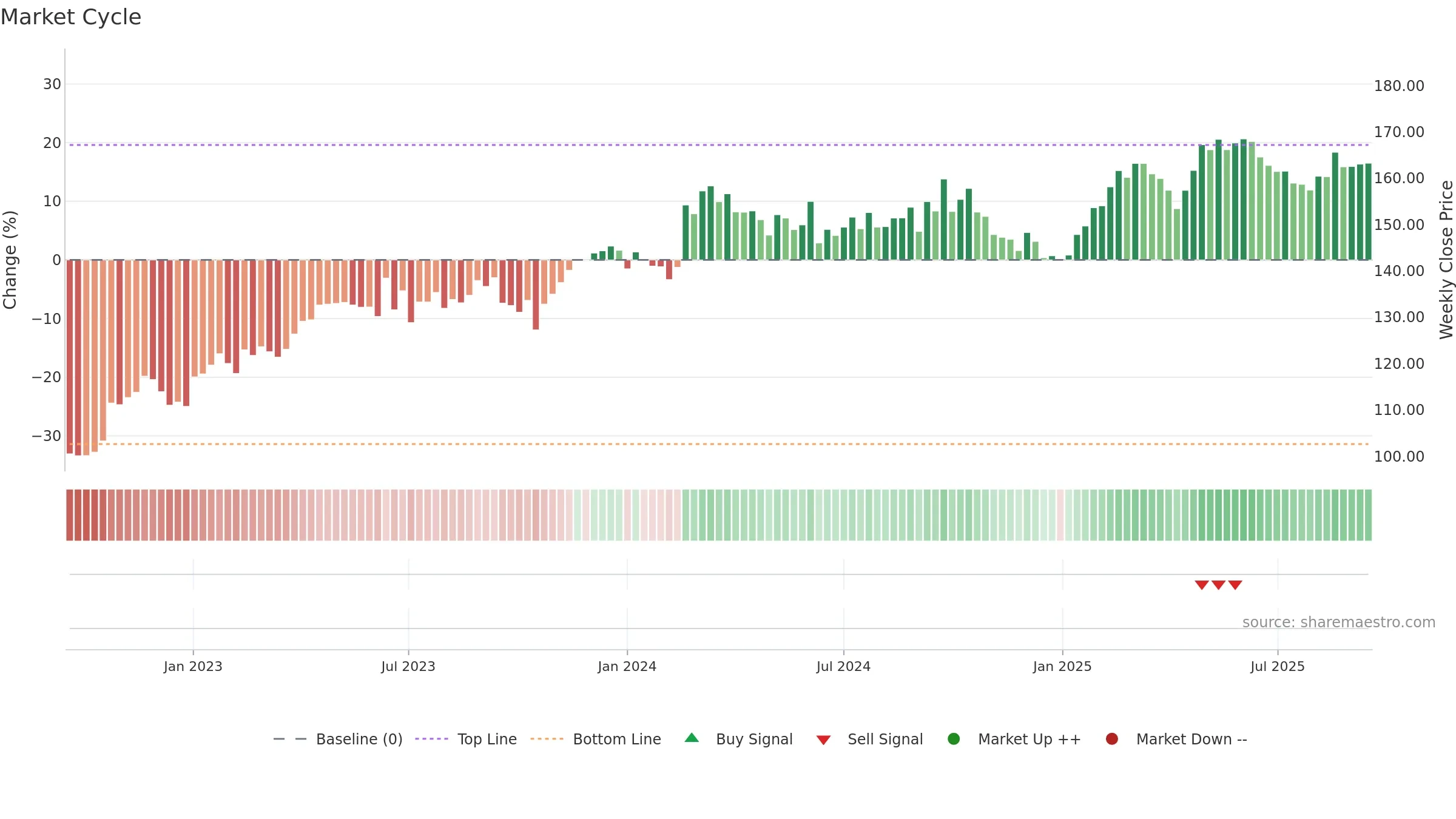
Task: Click the 180.00 price axis label
Action: point(1399,86)
